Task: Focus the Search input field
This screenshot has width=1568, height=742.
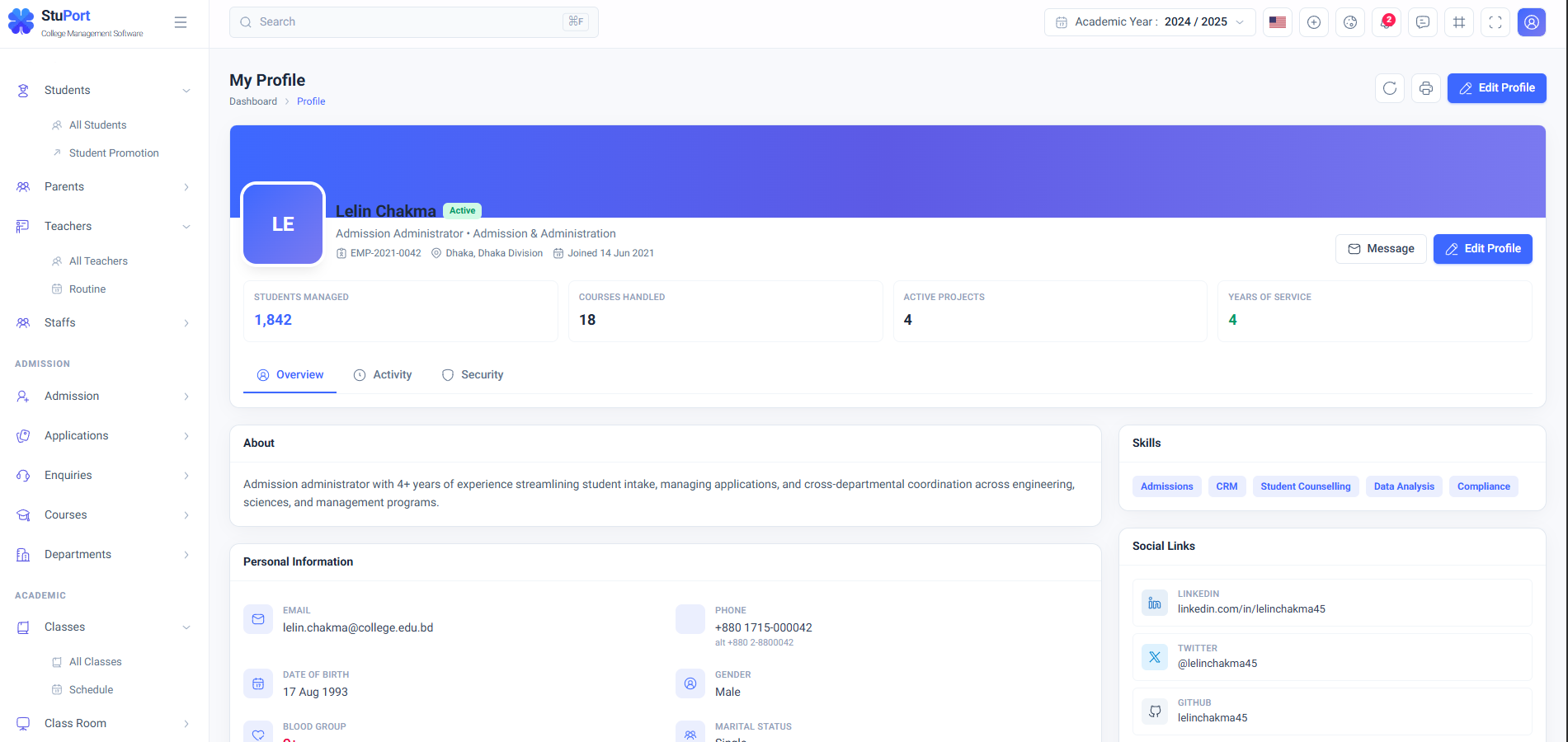Action: tap(414, 22)
